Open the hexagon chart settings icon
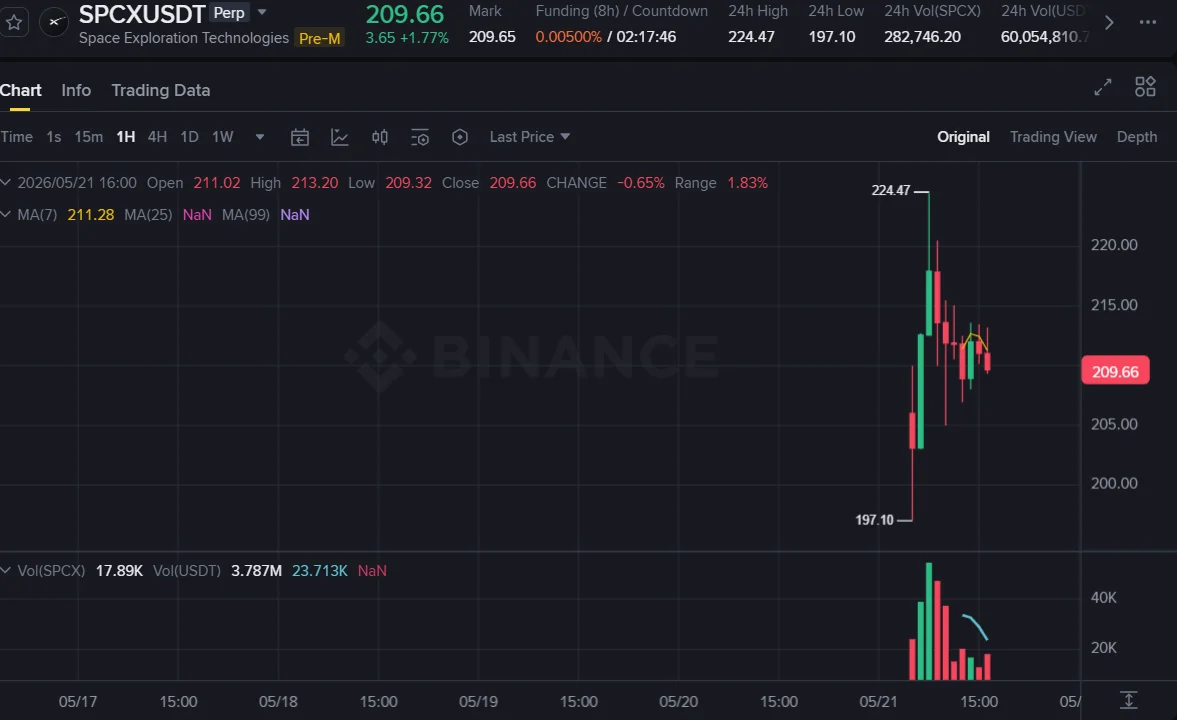 pyautogui.click(x=460, y=137)
